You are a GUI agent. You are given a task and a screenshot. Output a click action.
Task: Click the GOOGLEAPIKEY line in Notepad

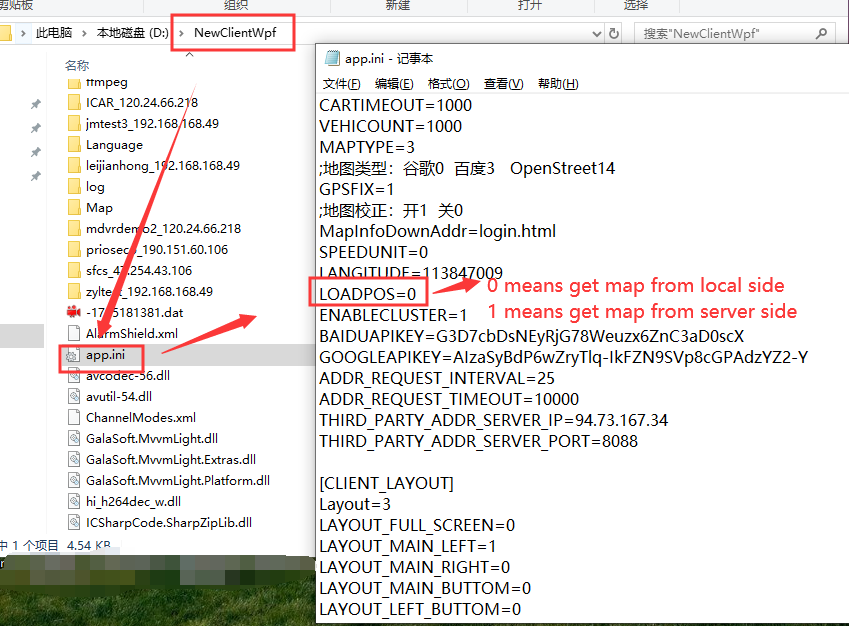(564, 357)
